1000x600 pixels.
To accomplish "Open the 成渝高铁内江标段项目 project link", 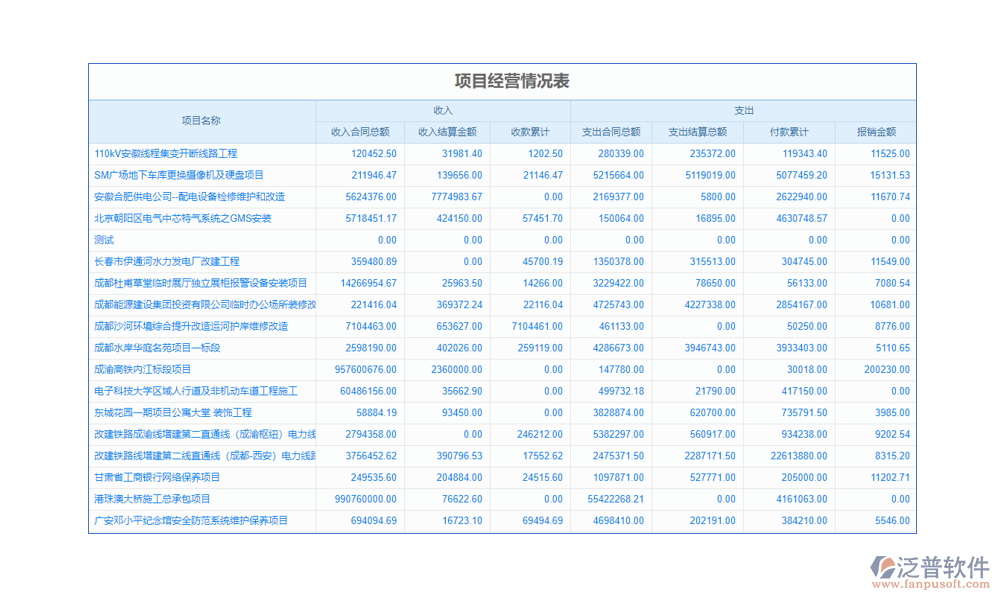I will (143, 369).
